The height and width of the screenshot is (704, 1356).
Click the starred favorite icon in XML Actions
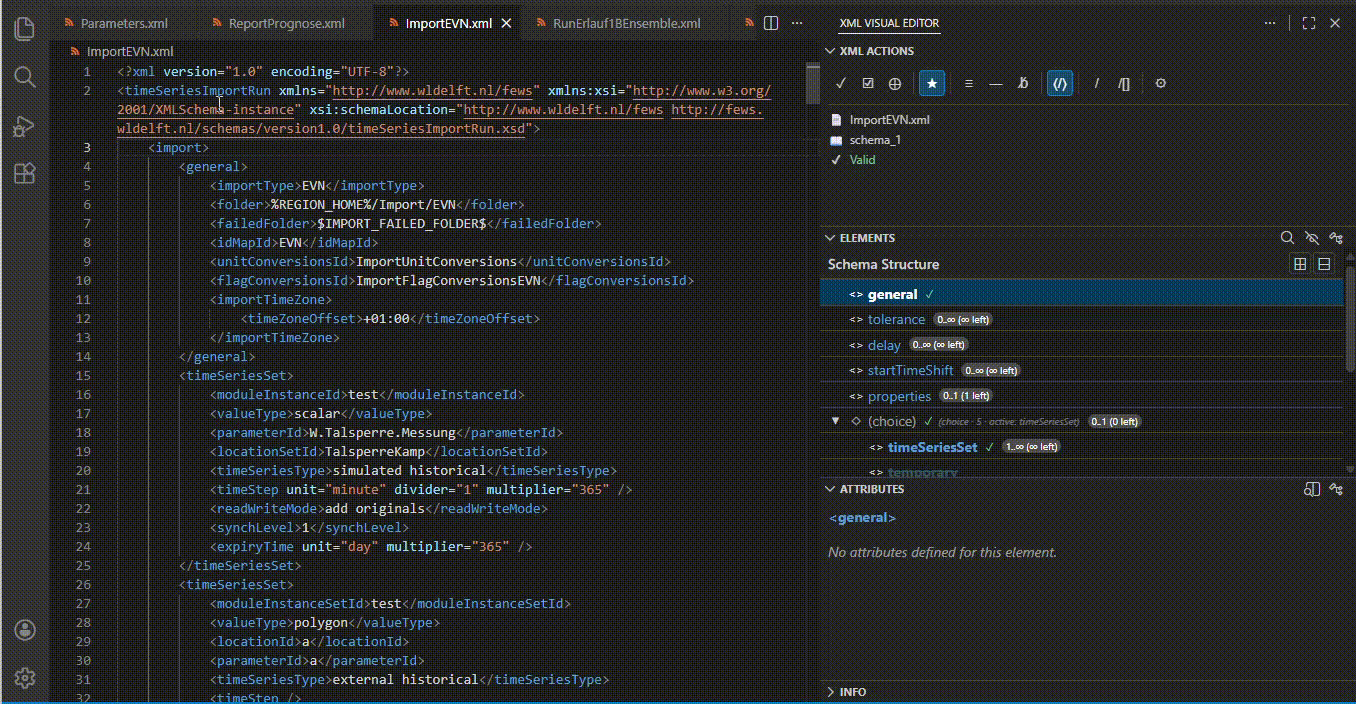(x=931, y=83)
